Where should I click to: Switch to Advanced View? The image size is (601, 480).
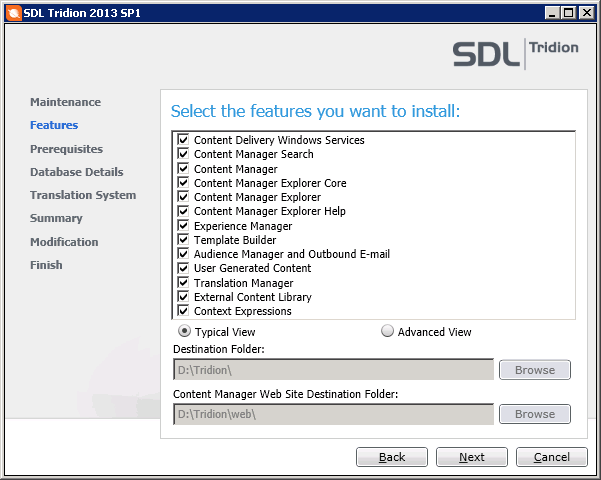point(388,332)
